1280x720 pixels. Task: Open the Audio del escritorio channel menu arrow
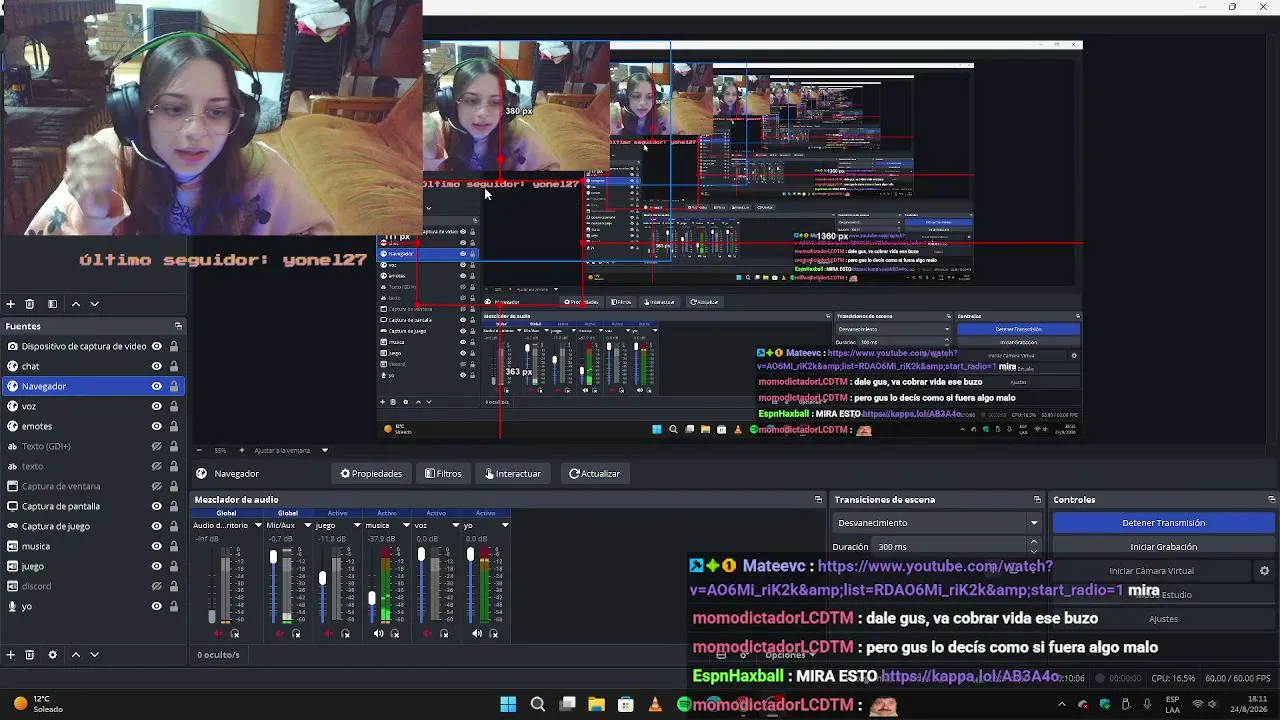point(258,525)
